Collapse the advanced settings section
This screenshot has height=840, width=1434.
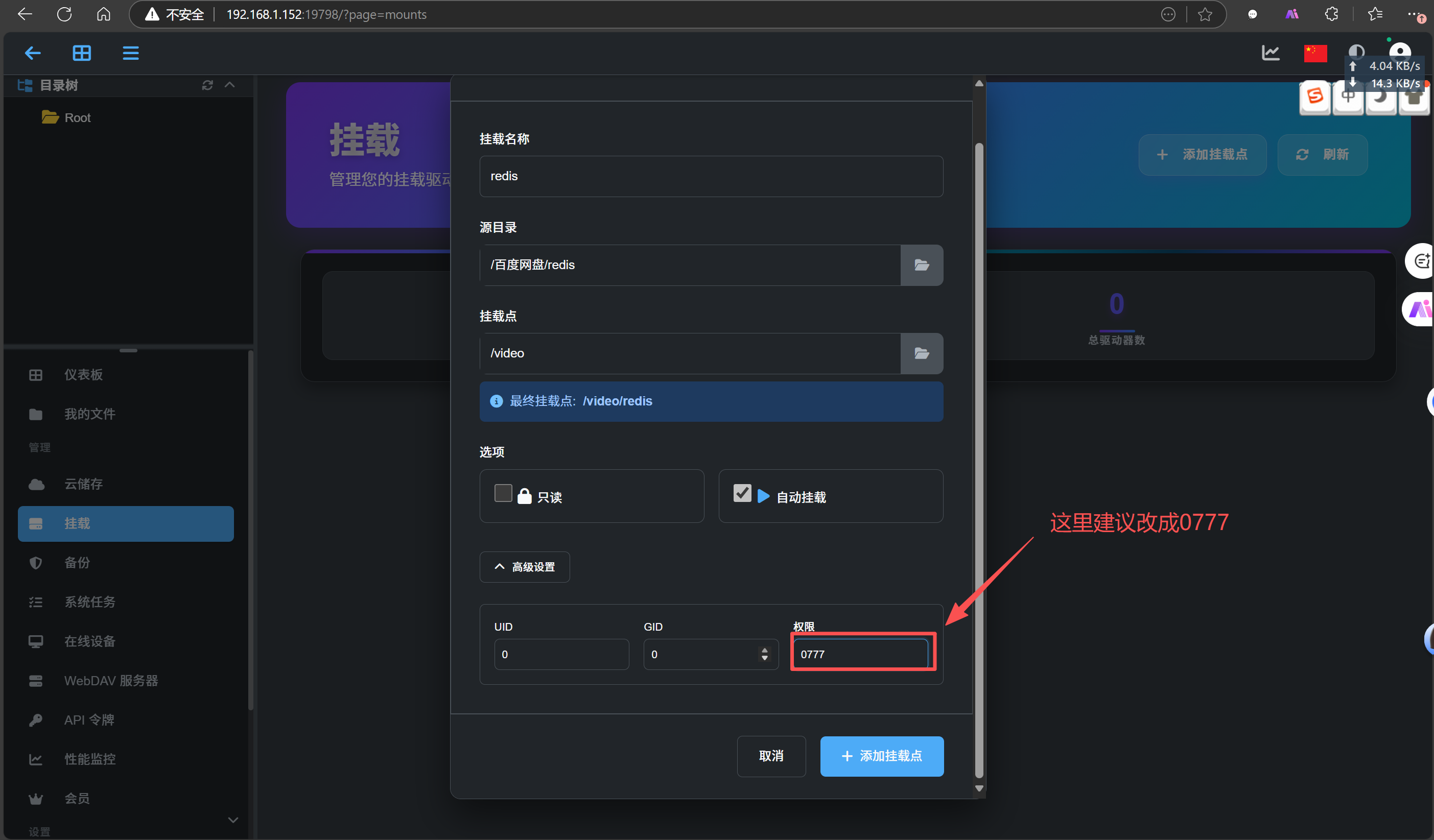point(524,567)
